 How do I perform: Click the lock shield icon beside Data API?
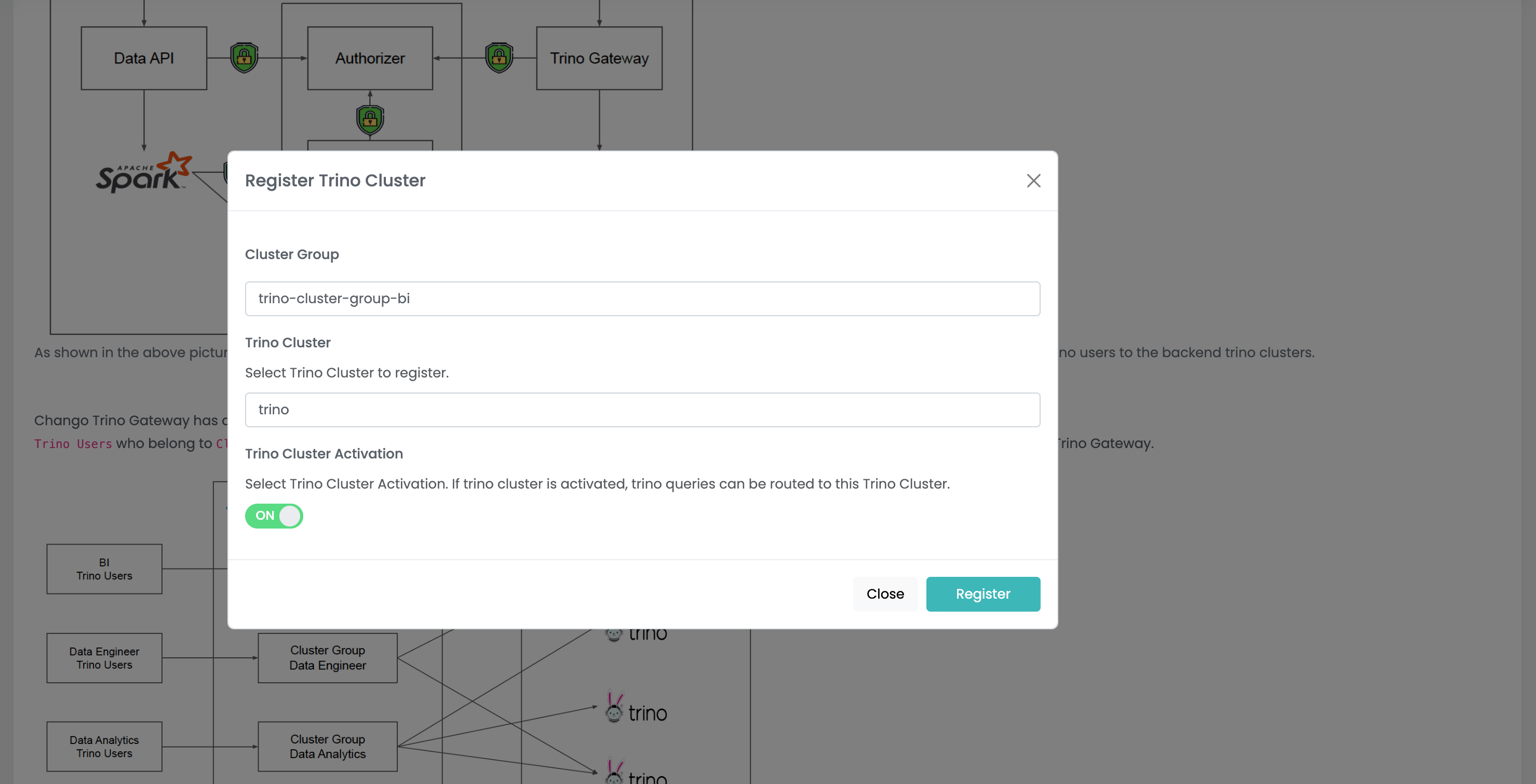click(244, 58)
